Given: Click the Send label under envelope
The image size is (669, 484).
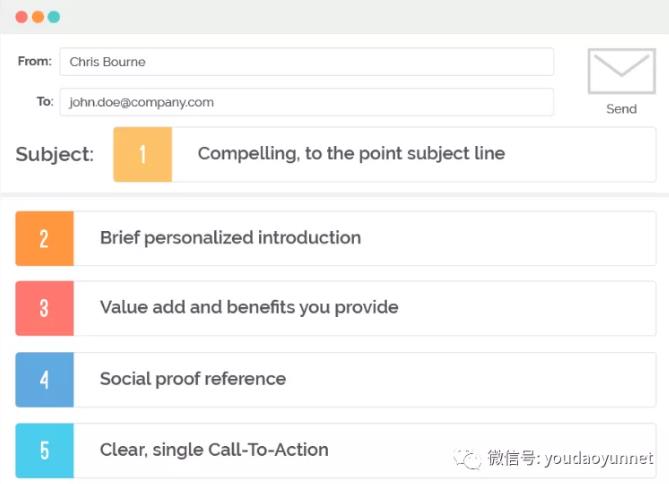Looking at the screenshot, I should pyautogui.click(x=621, y=109).
